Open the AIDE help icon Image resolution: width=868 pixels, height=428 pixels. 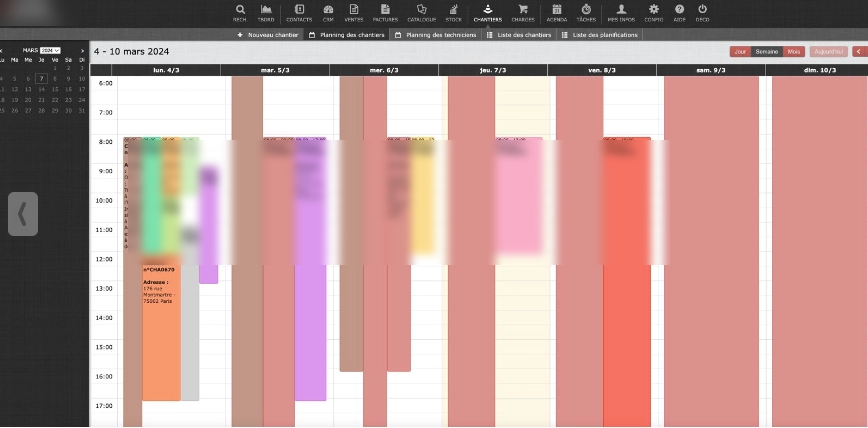coord(679,13)
